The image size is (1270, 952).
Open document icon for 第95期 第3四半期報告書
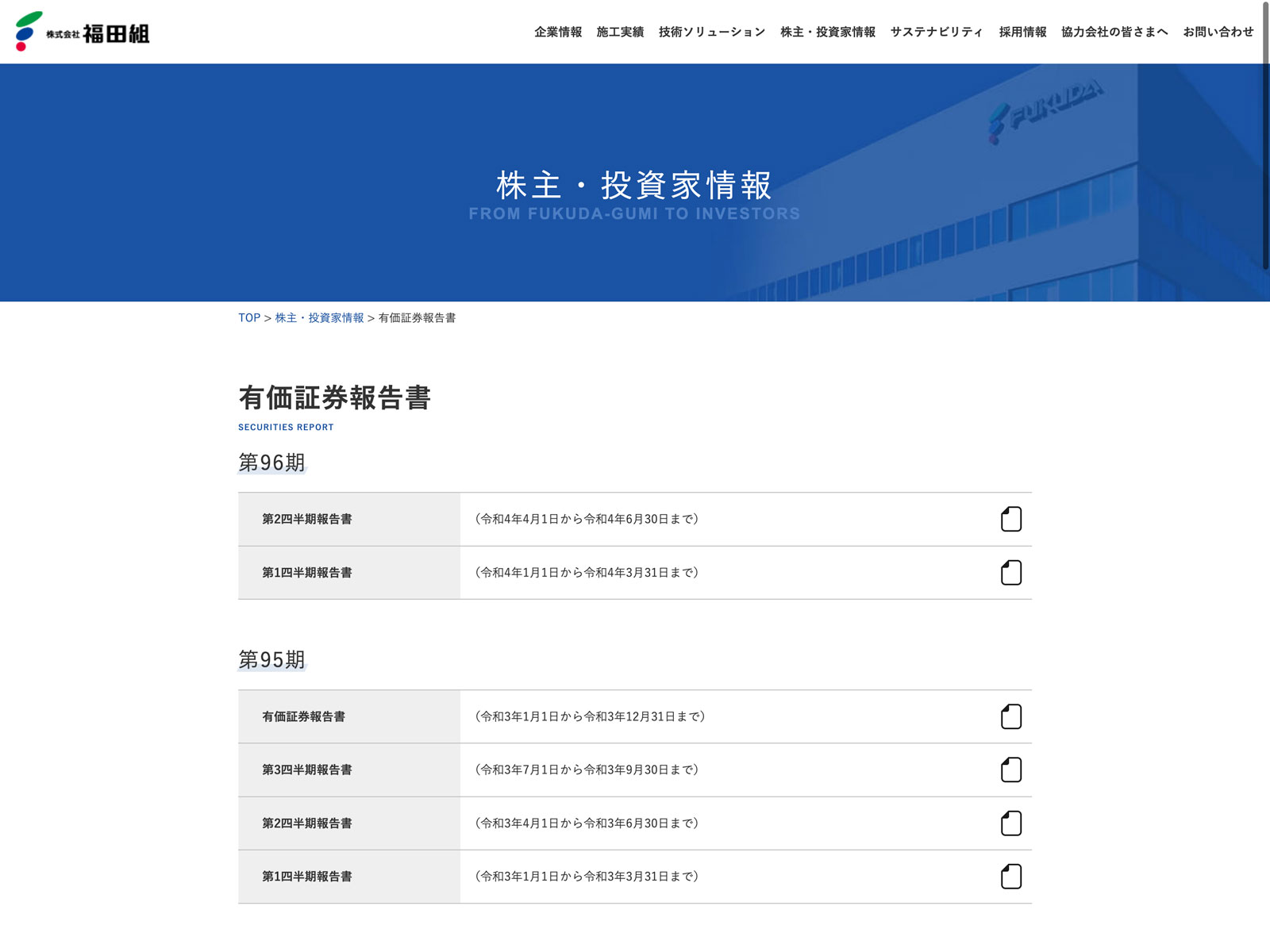(1010, 770)
